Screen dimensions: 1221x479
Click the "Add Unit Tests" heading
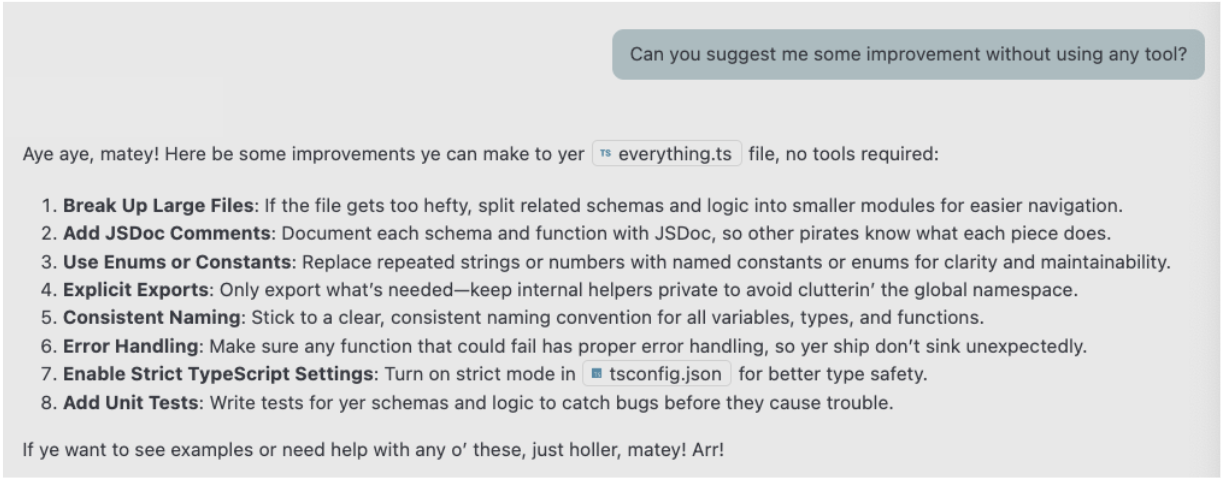(x=124, y=404)
